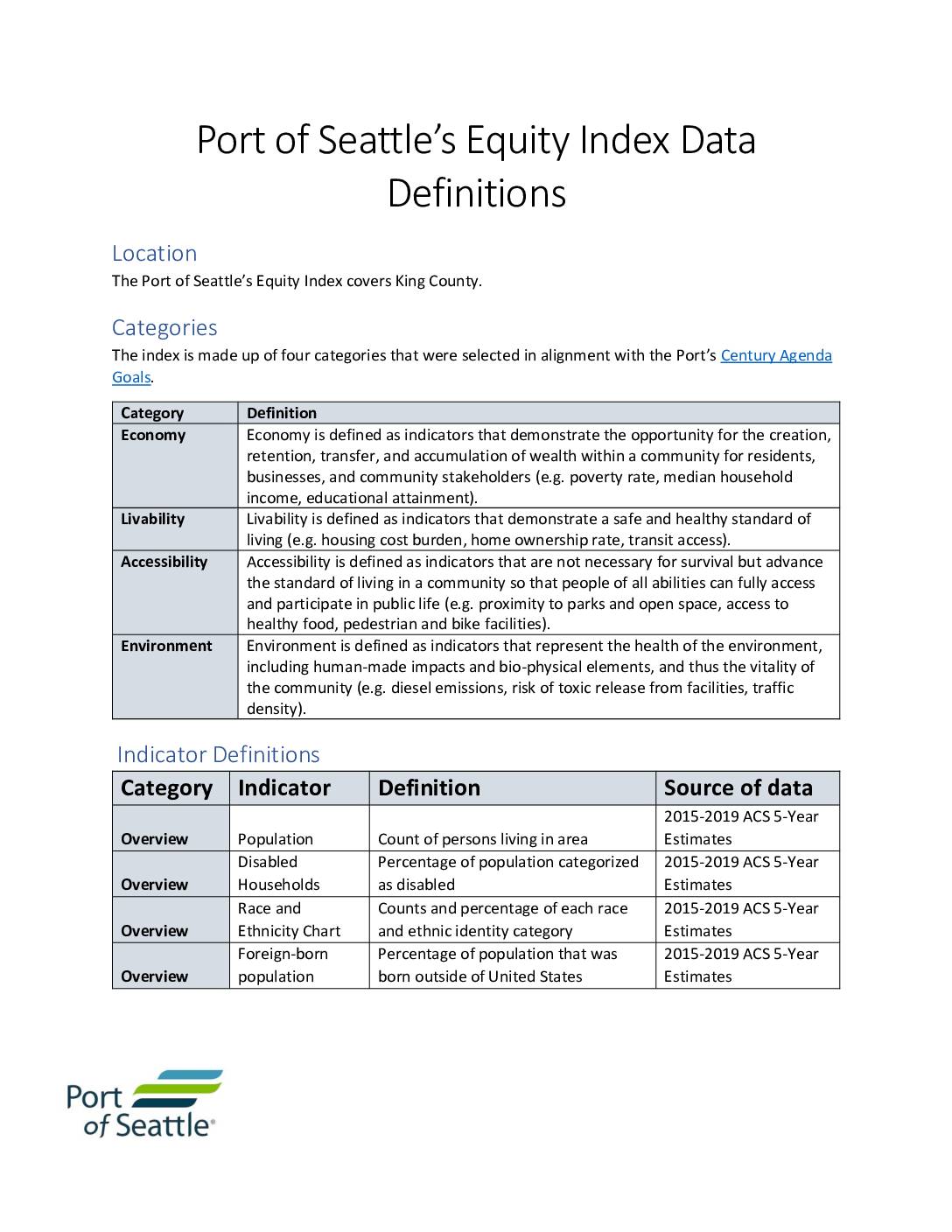Click the Economy definition text
The width and height of the screenshot is (952, 1232).
pos(538,466)
